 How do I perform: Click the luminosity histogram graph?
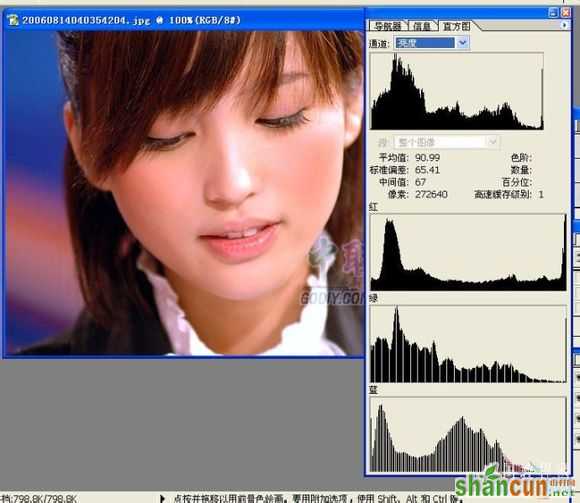coord(457,91)
